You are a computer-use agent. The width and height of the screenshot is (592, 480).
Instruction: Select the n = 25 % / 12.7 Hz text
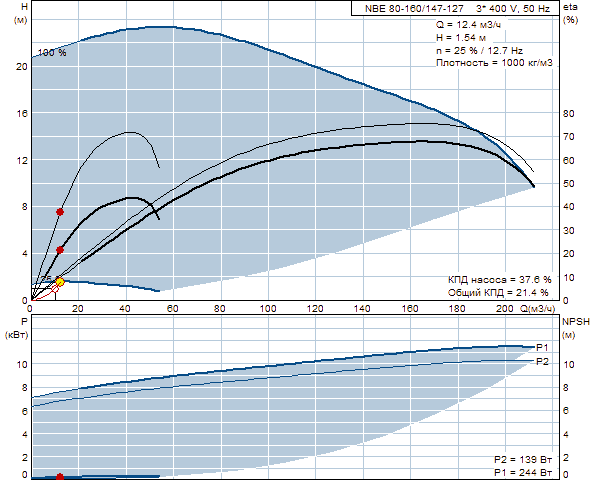tap(479, 51)
